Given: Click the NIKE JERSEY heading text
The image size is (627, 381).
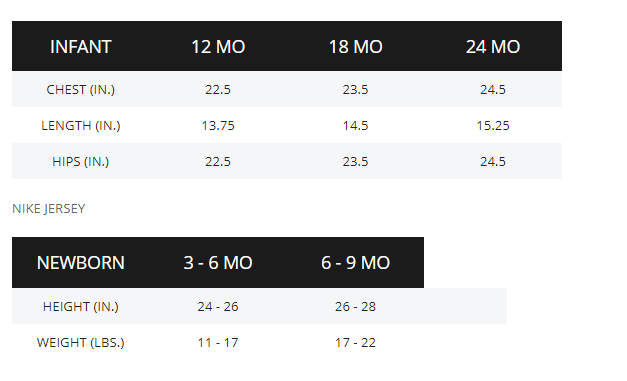Looking at the screenshot, I should coord(49,209).
